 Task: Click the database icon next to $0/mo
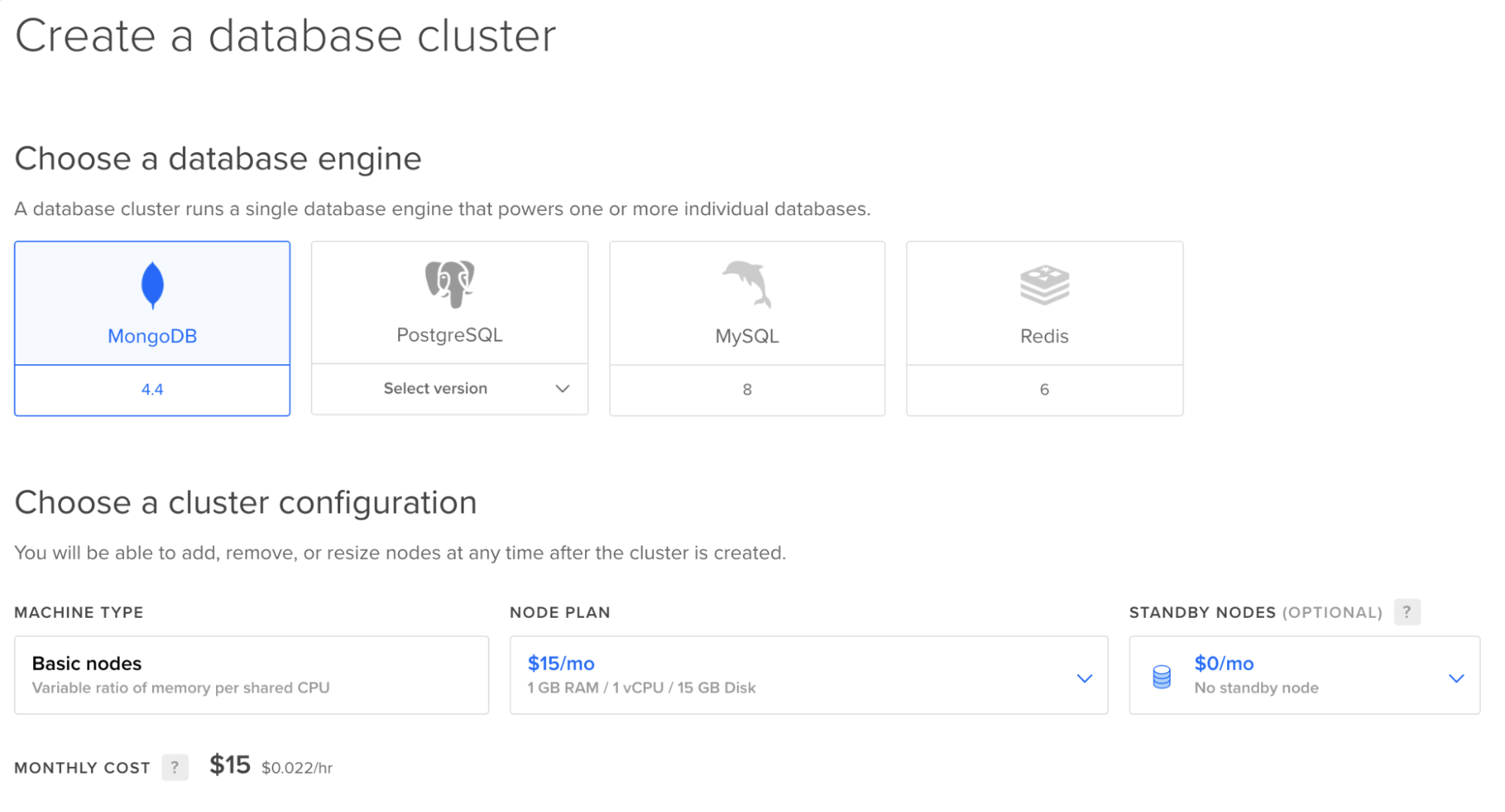[x=1160, y=675]
